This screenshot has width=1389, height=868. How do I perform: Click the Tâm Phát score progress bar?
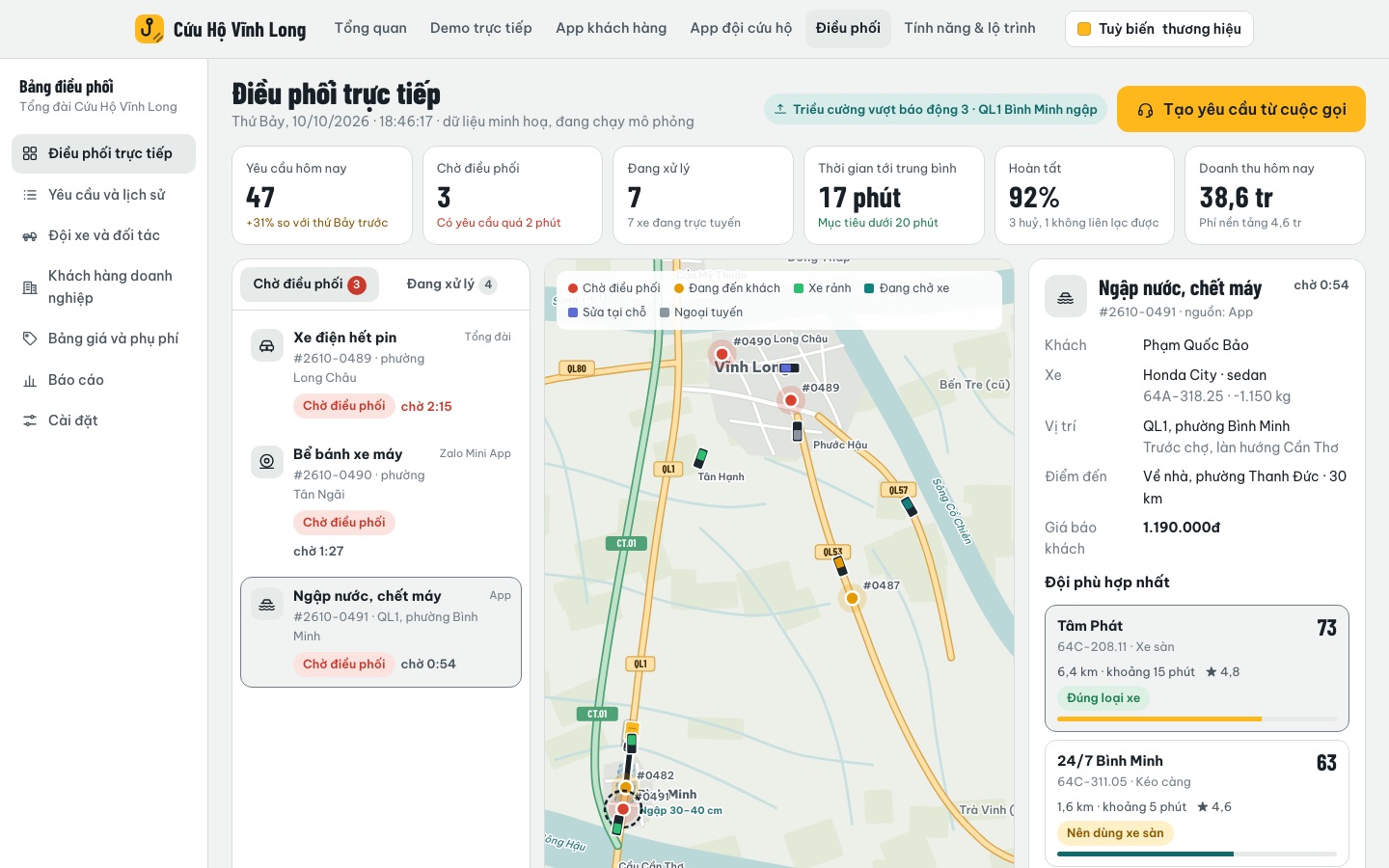tap(1197, 719)
